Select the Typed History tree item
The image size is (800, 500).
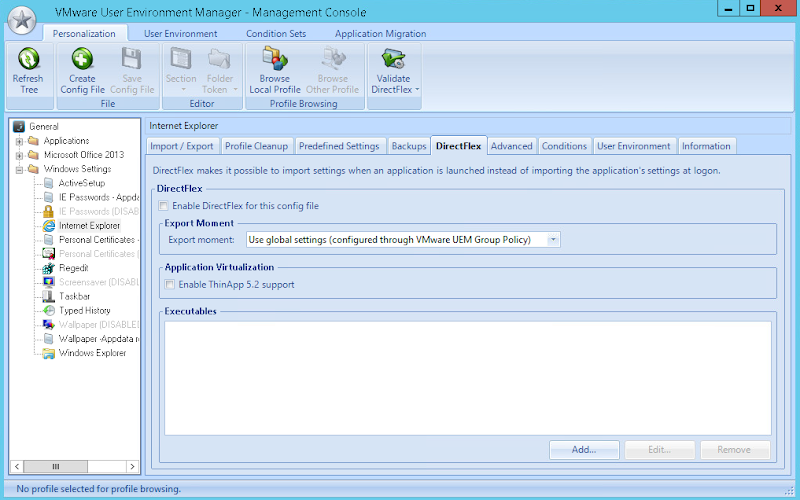pyautogui.click(x=85, y=310)
